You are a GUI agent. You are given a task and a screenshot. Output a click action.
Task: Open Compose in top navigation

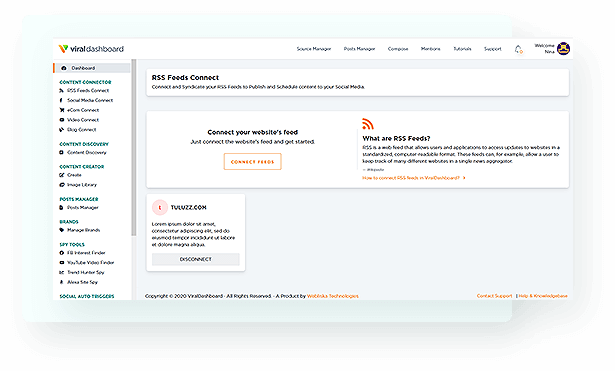click(398, 49)
